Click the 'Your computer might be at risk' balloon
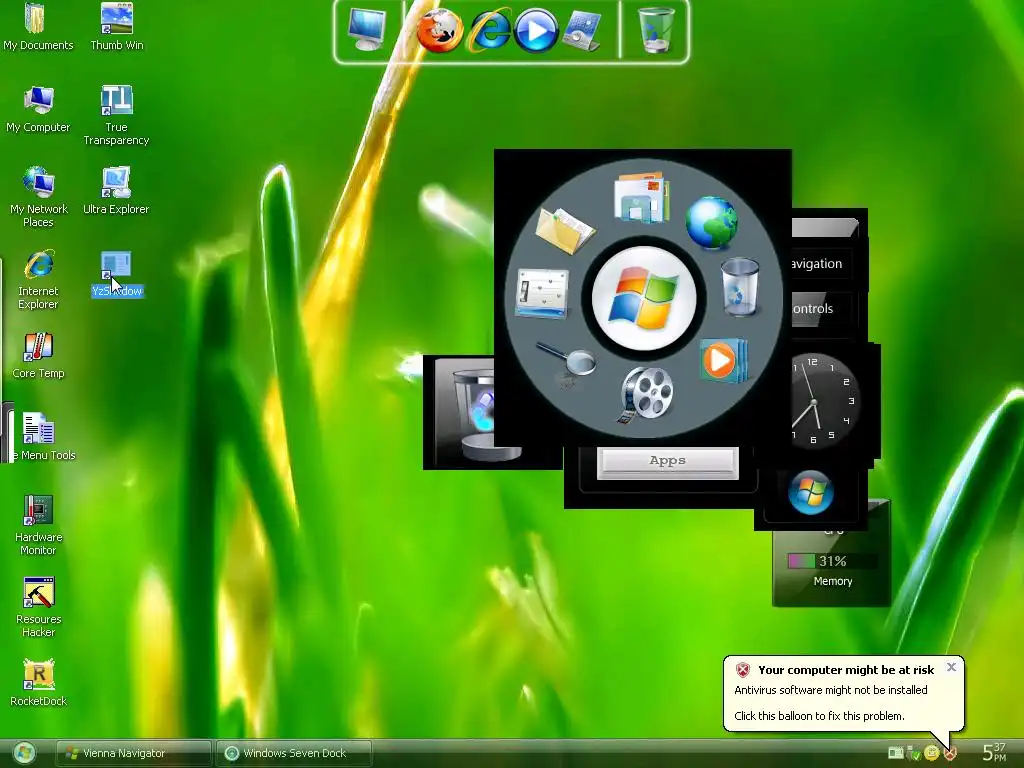This screenshot has width=1024, height=768. tap(843, 694)
